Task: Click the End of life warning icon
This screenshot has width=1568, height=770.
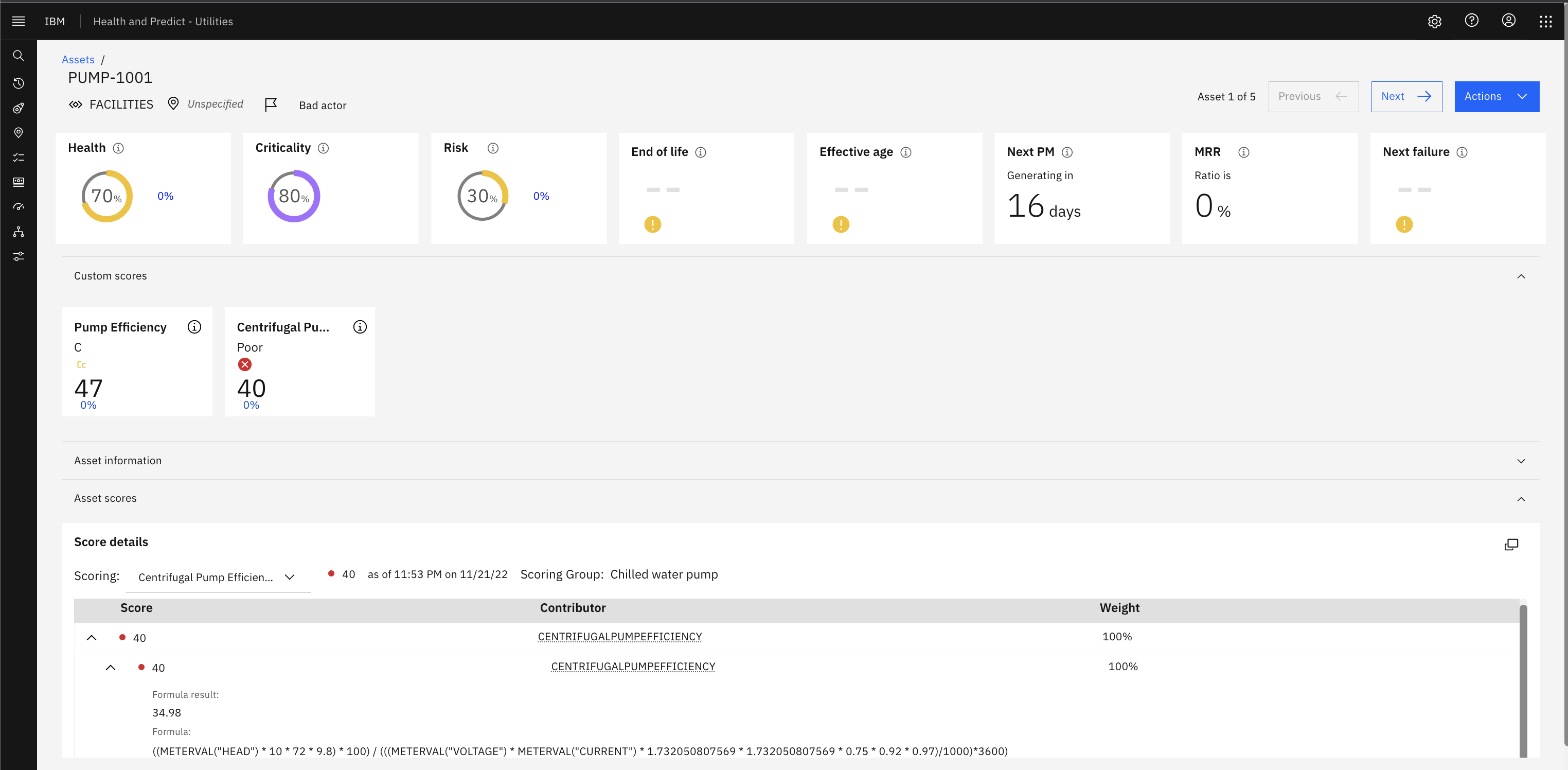Action: pos(652,224)
